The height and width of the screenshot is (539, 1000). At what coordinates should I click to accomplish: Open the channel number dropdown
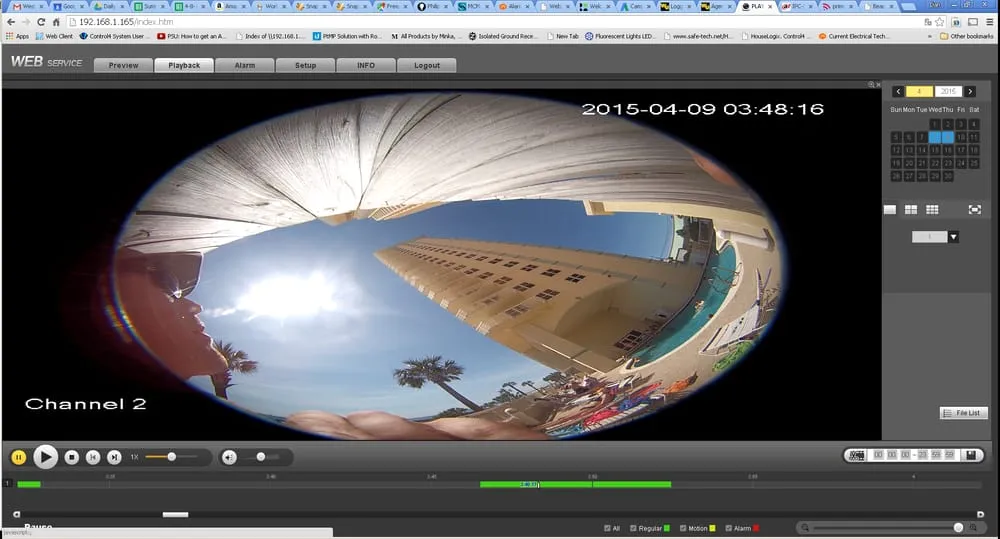(x=953, y=237)
